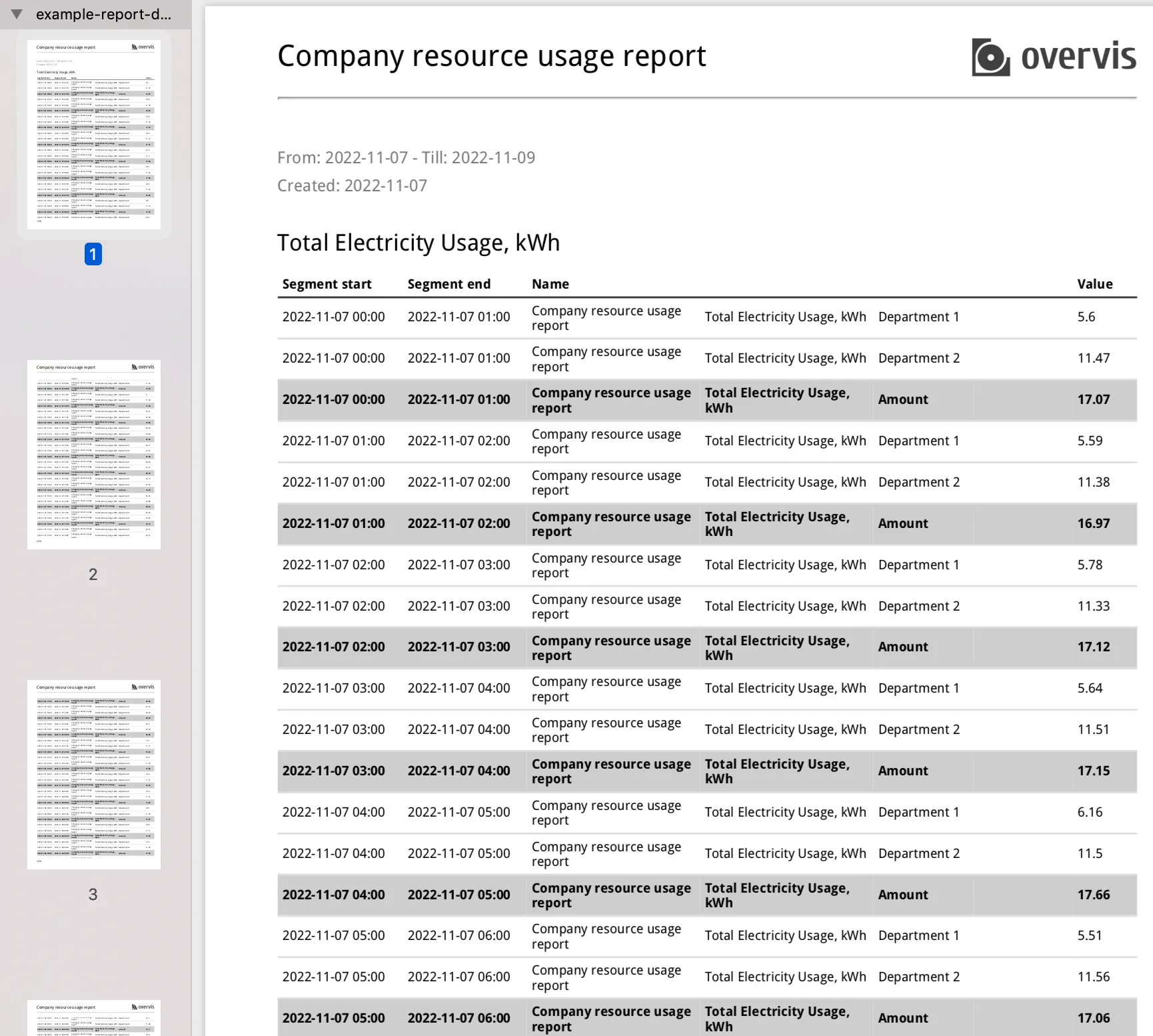Click segment end '2022-11-07 01:00' in 5.6 row
This screenshot has width=1153, height=1036.
click(x=459, y=317)
